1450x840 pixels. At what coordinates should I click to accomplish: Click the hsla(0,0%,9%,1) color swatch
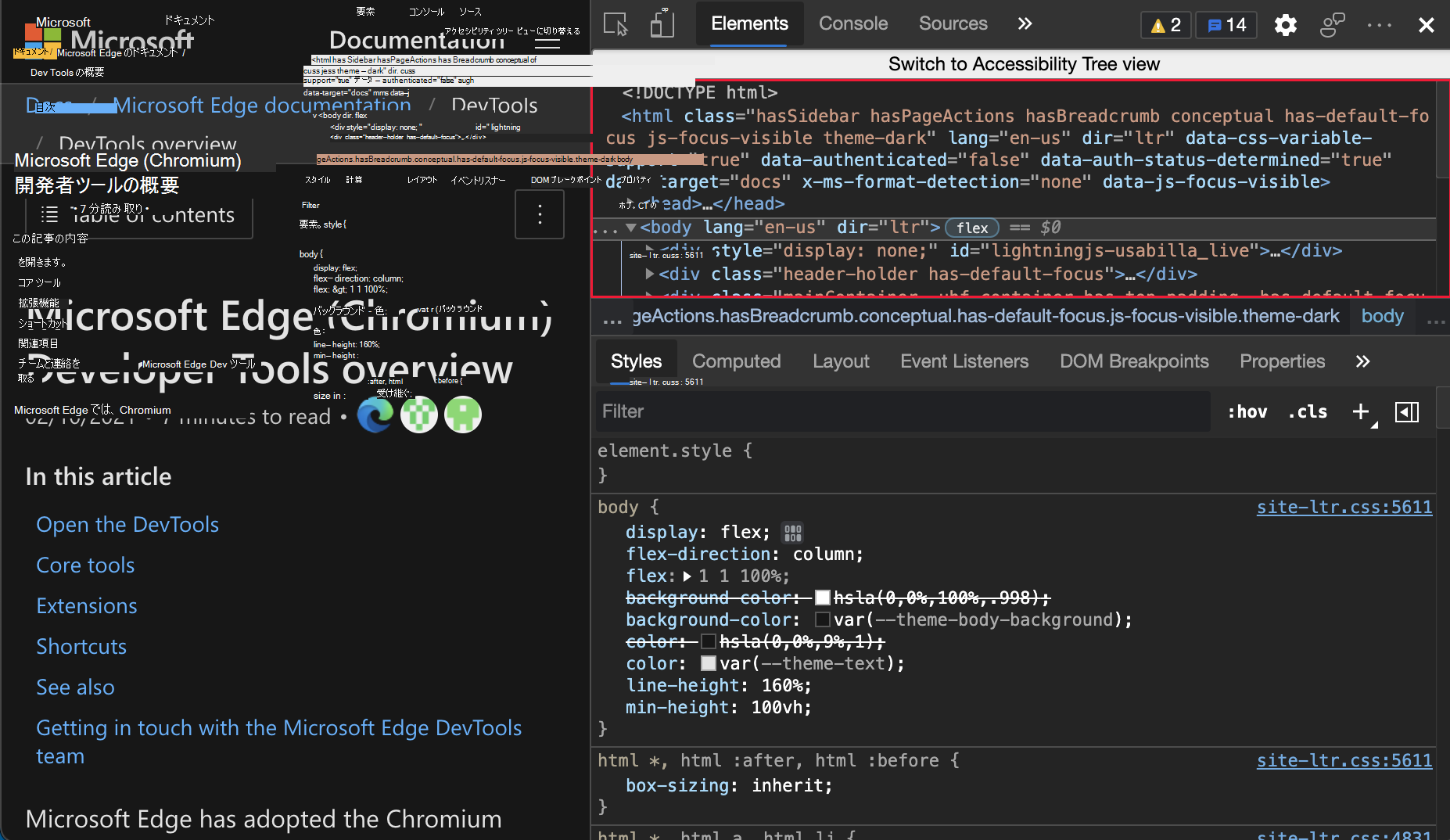[709, 641]
